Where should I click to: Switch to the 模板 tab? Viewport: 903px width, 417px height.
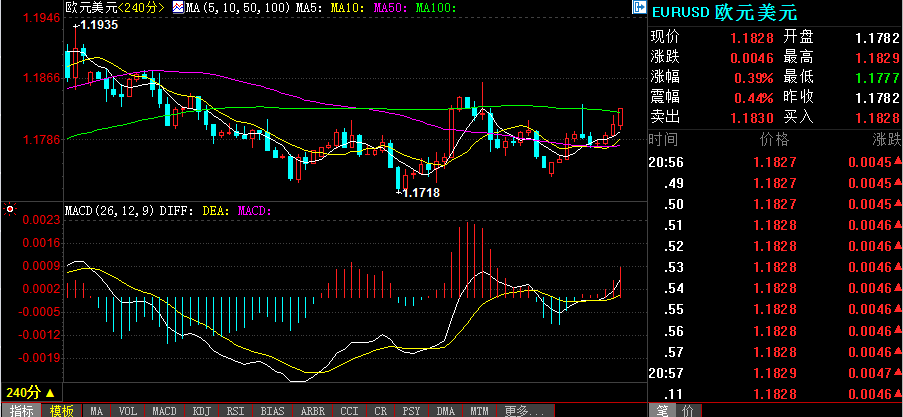coord(62,410)
